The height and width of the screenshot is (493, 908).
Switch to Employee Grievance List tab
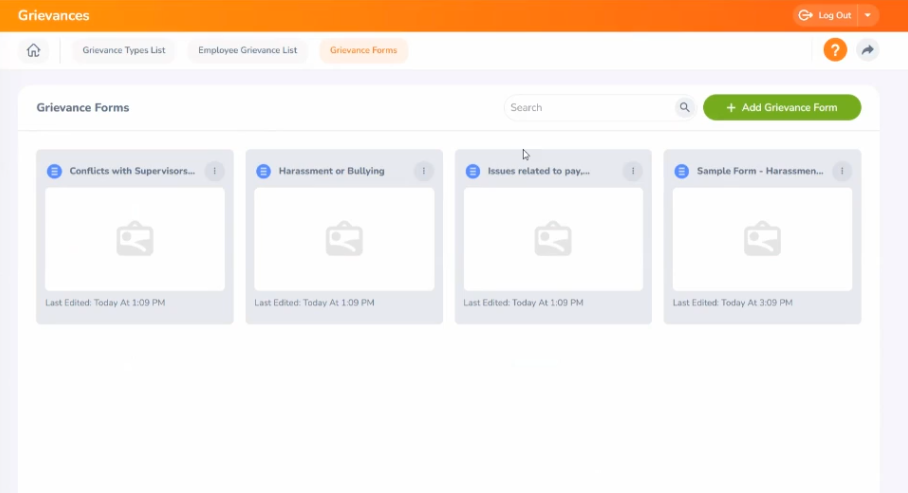click(x=247, y=50)
